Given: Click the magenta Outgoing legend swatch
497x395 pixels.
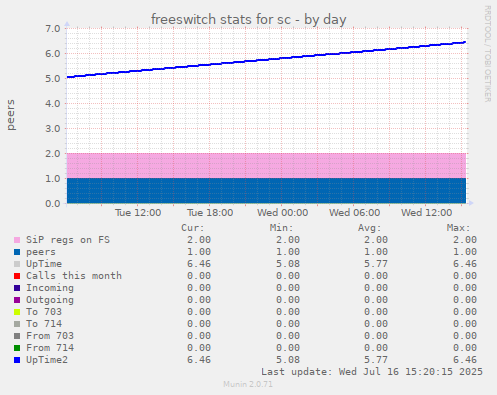Looking at the screenshot, I should [17, 300].
